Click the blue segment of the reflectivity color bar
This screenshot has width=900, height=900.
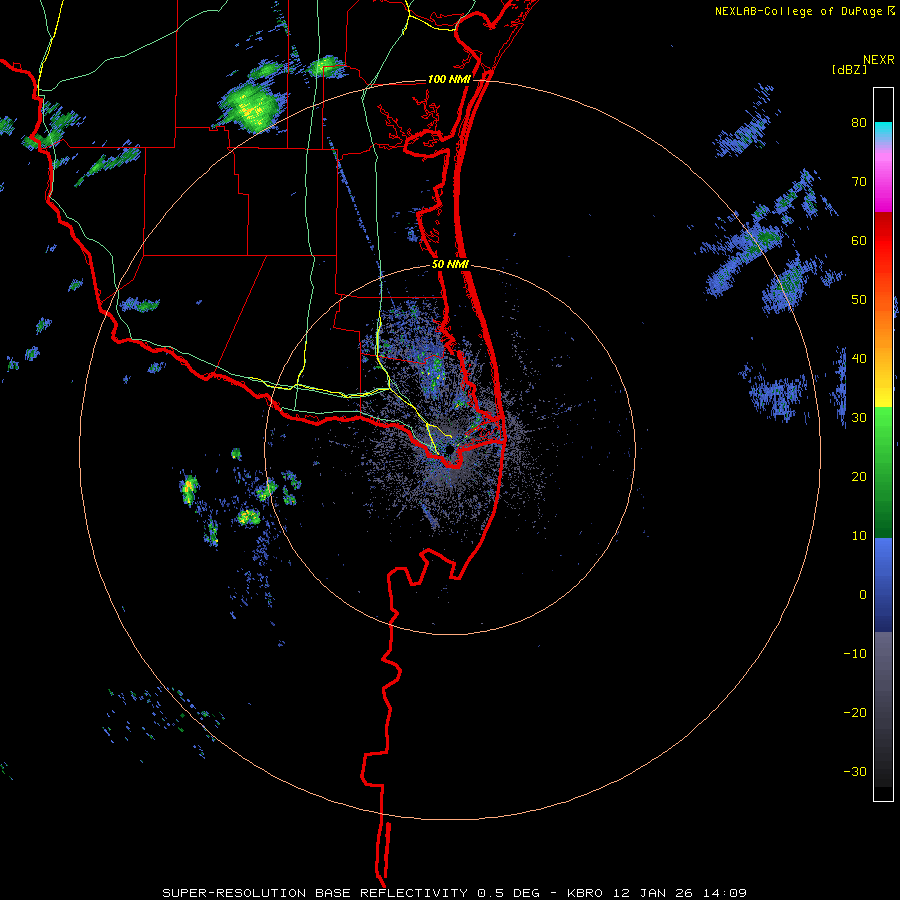click(883, 585)
